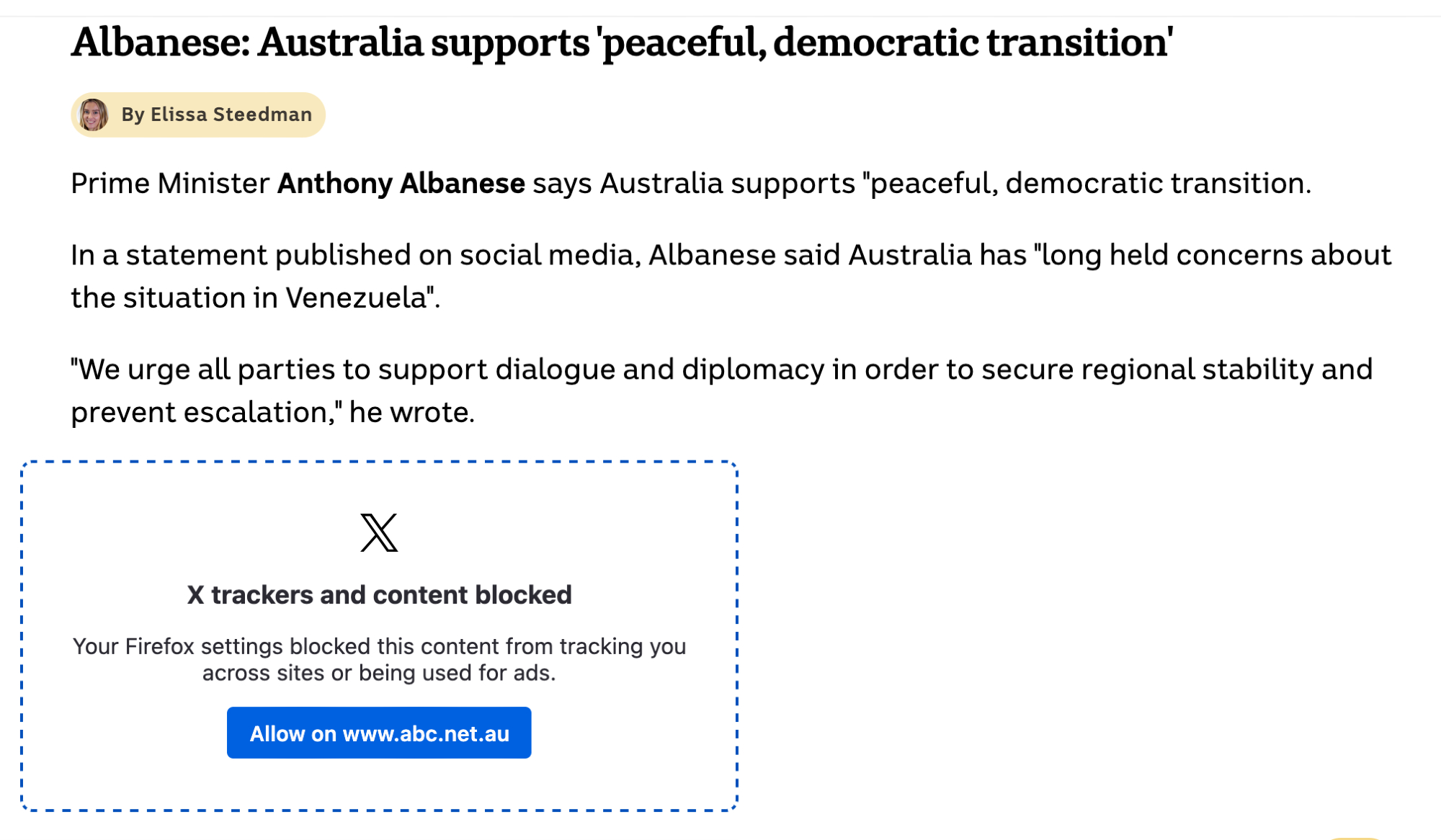
Task: Click "democratic transition" in the headline
Action: pos(971,43)
